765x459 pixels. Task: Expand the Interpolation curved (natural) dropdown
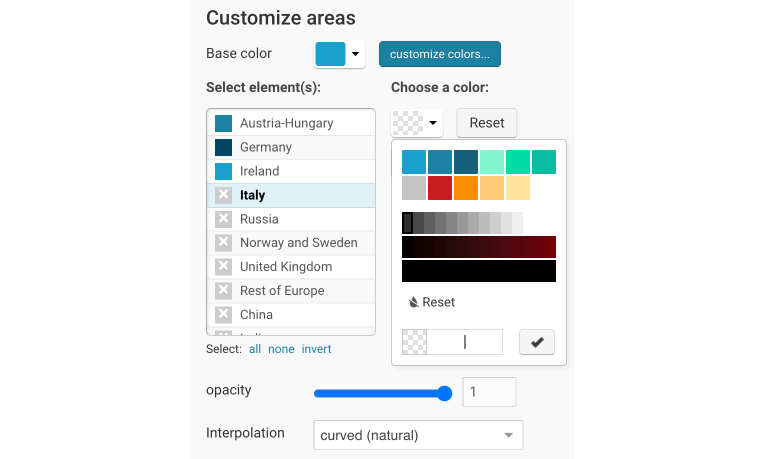tap(419, 435)
